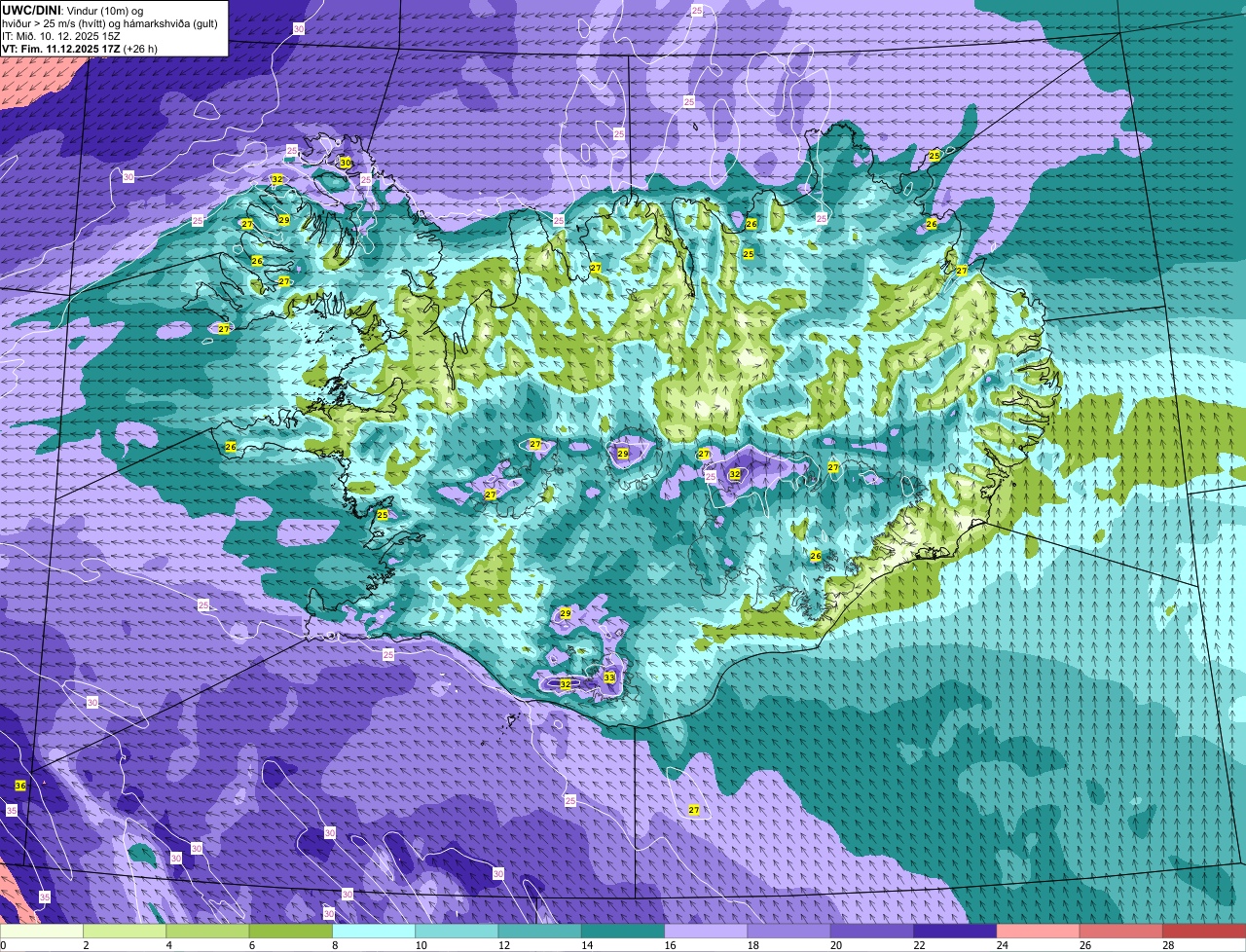Click the yellow 36 gust marker

pyautogui.click(x=19, y=786)
